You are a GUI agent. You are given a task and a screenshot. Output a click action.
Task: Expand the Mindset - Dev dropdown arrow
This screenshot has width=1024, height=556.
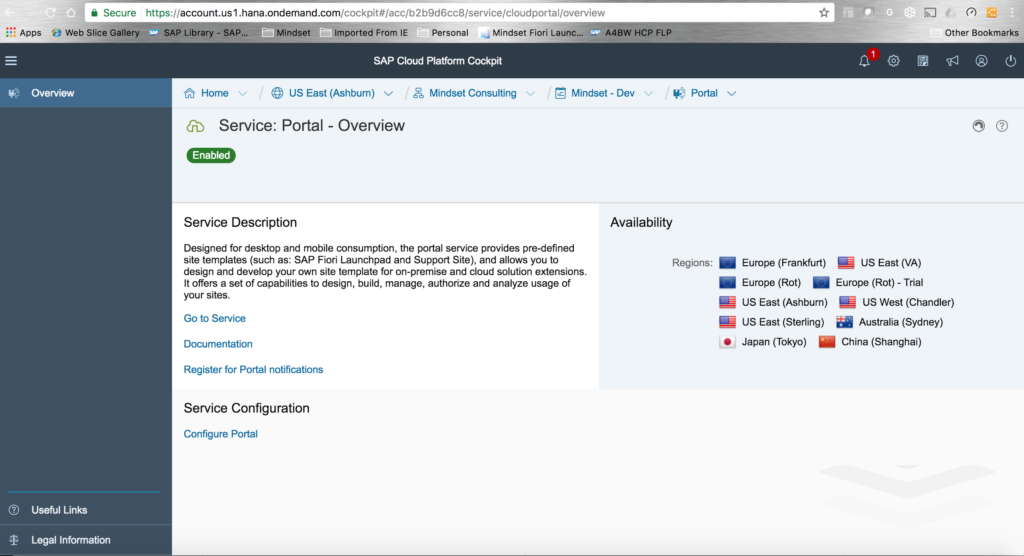(x=648, y=93)
